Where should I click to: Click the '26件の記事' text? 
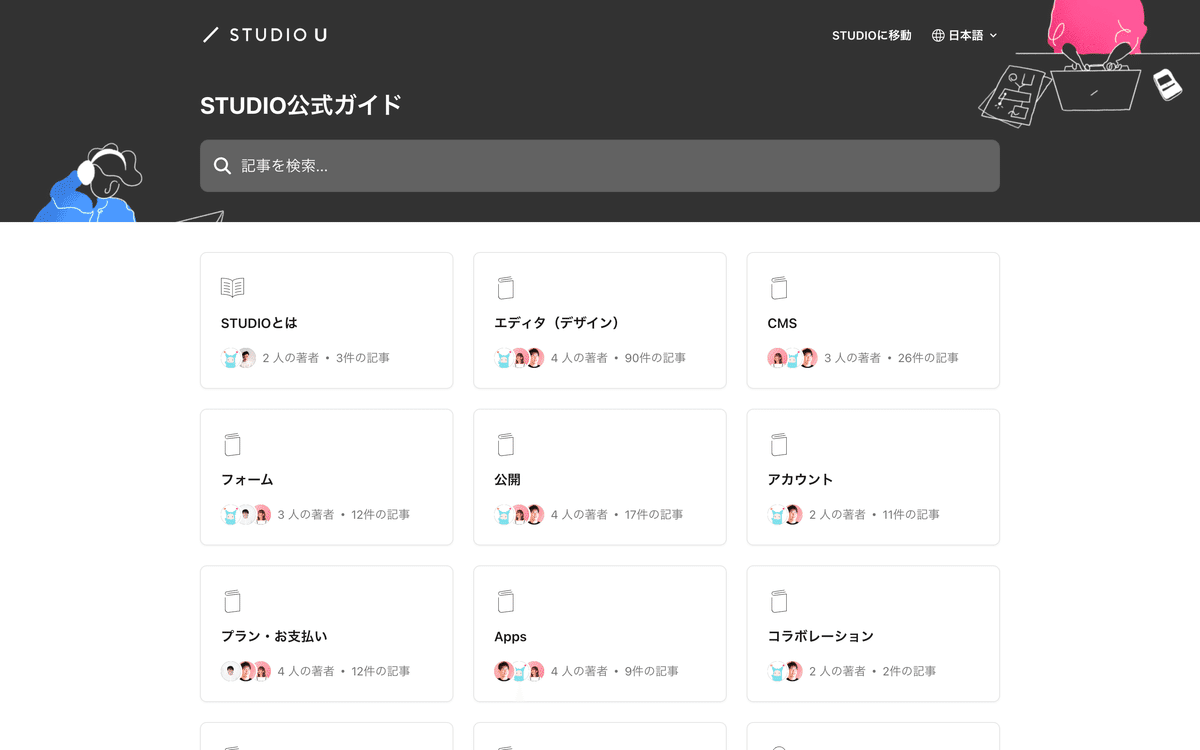click(928, 358)
